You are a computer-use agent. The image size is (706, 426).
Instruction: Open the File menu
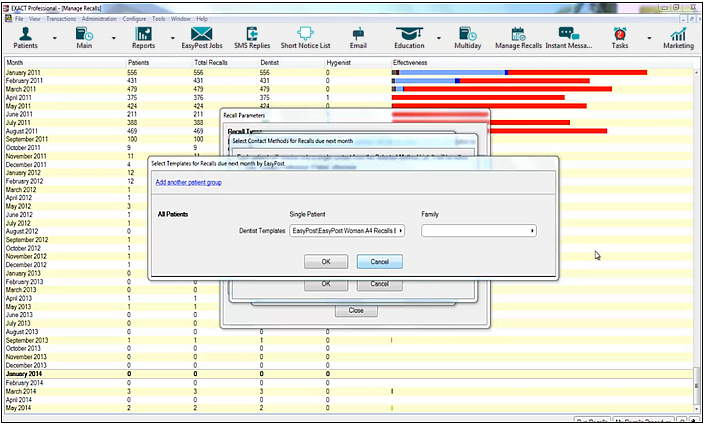pyautogui.click(x=19, y=19)
